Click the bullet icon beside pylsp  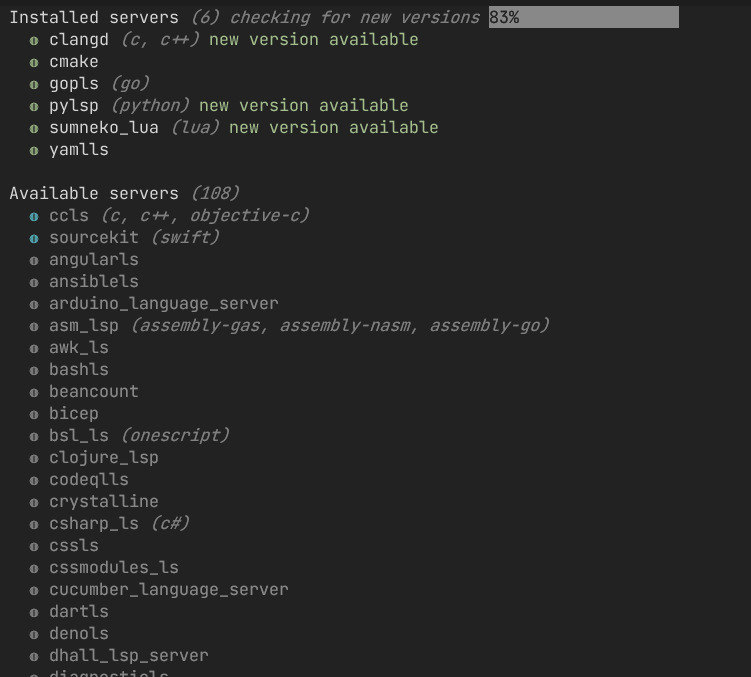point(34,106)
